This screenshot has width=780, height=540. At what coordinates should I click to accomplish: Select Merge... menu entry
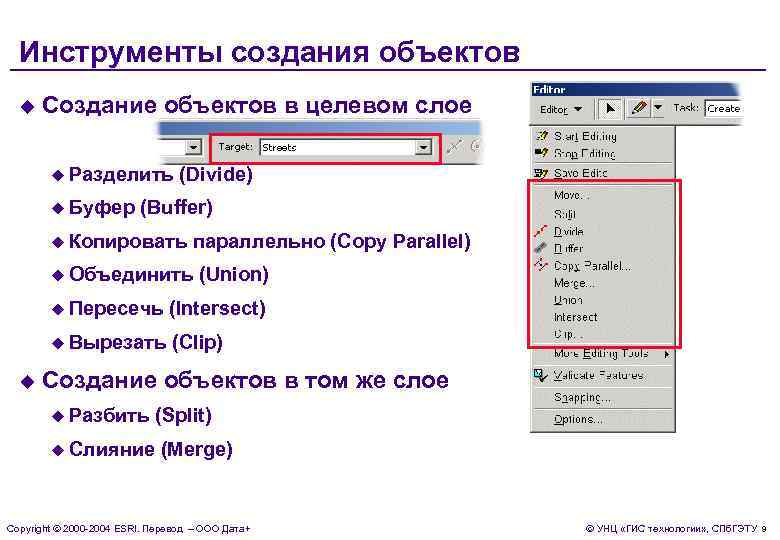(574, 283)
